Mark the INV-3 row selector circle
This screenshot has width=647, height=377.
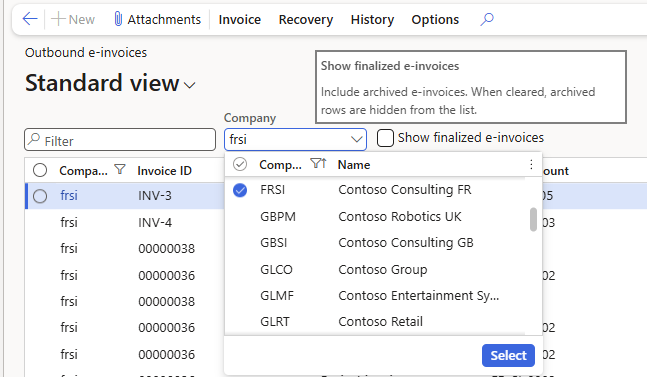point(40,196)
